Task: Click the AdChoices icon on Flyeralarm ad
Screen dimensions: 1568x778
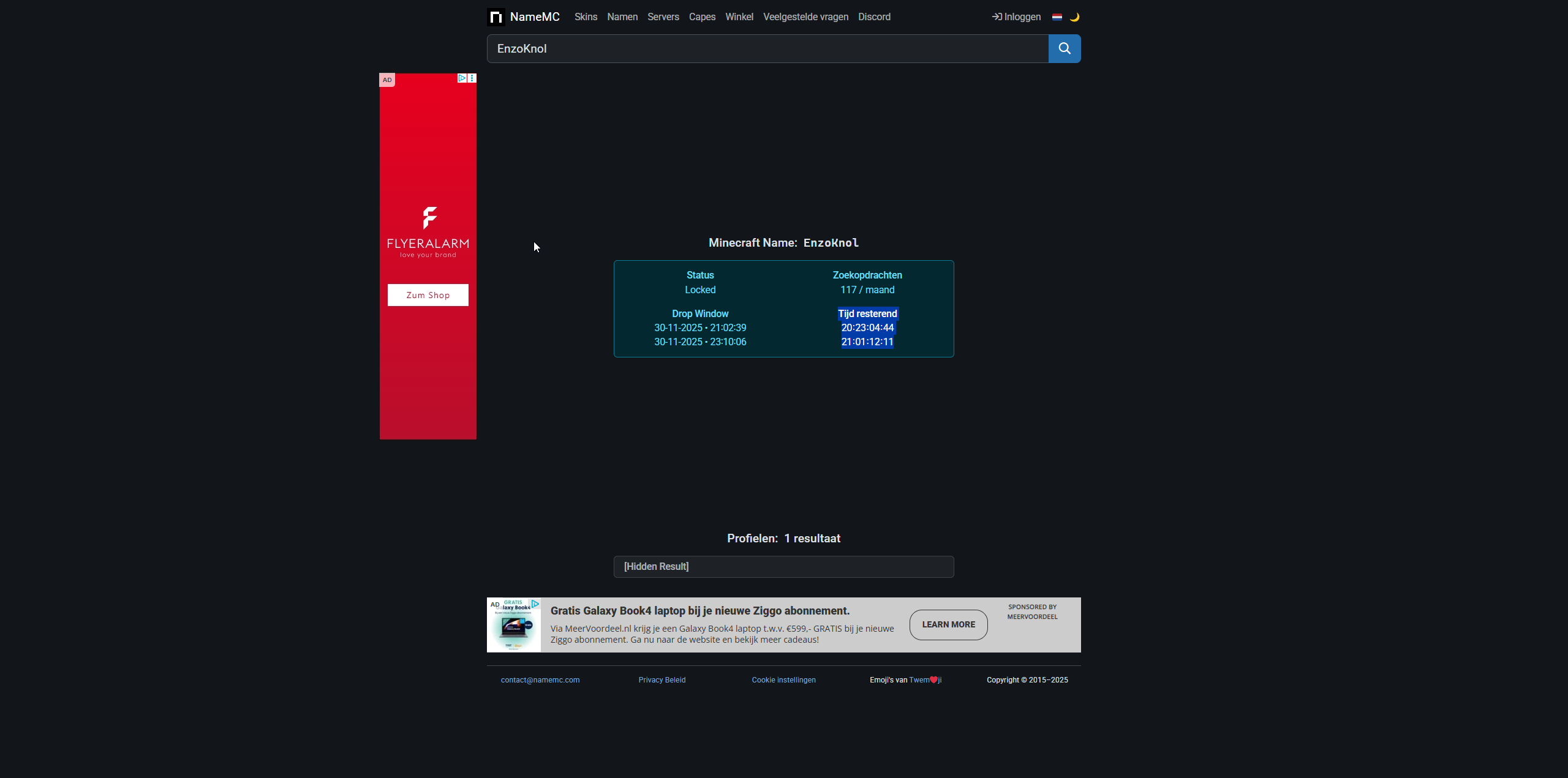Action: [462, 78]
